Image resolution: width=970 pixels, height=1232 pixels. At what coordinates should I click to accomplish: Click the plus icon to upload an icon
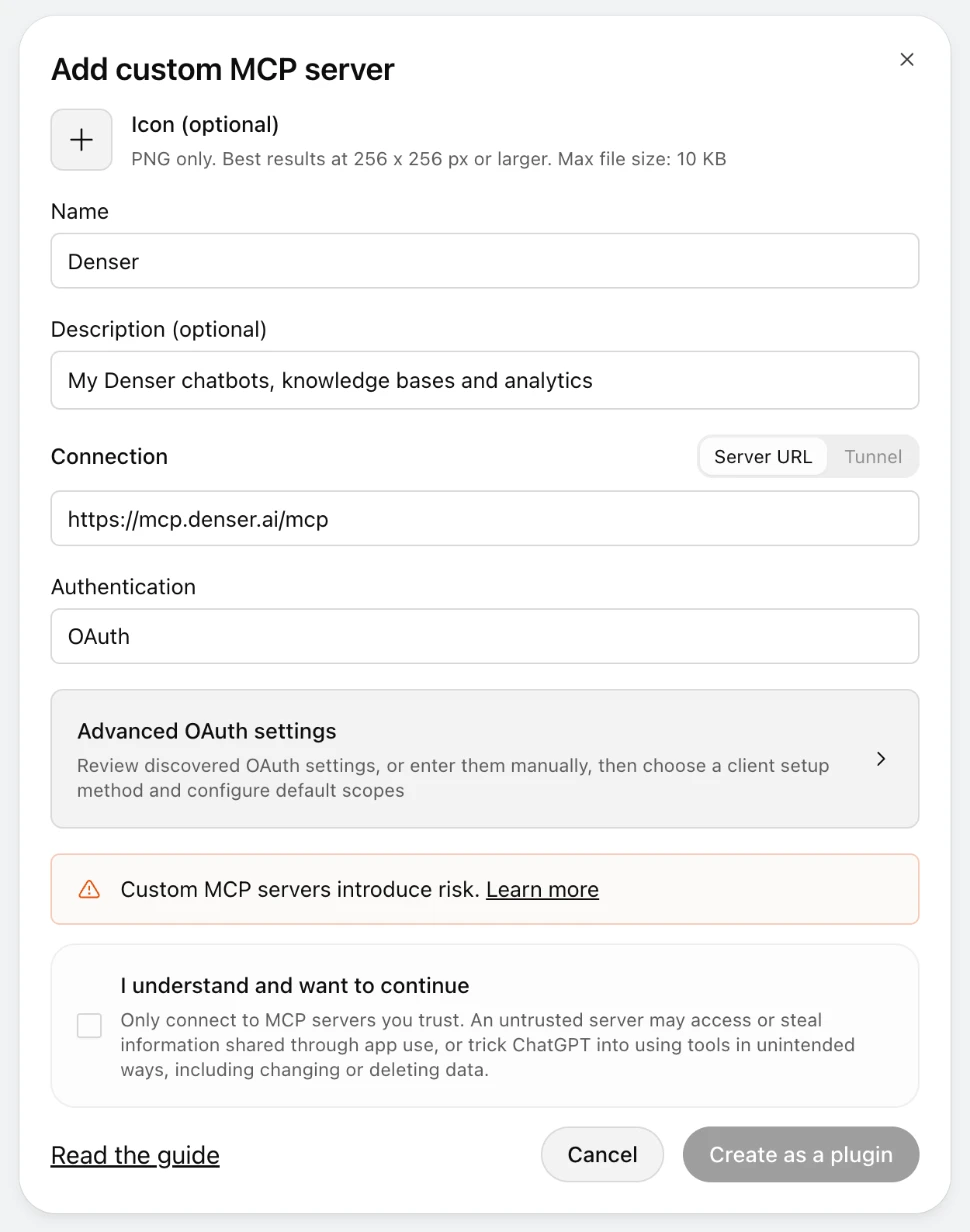[82, 140]
